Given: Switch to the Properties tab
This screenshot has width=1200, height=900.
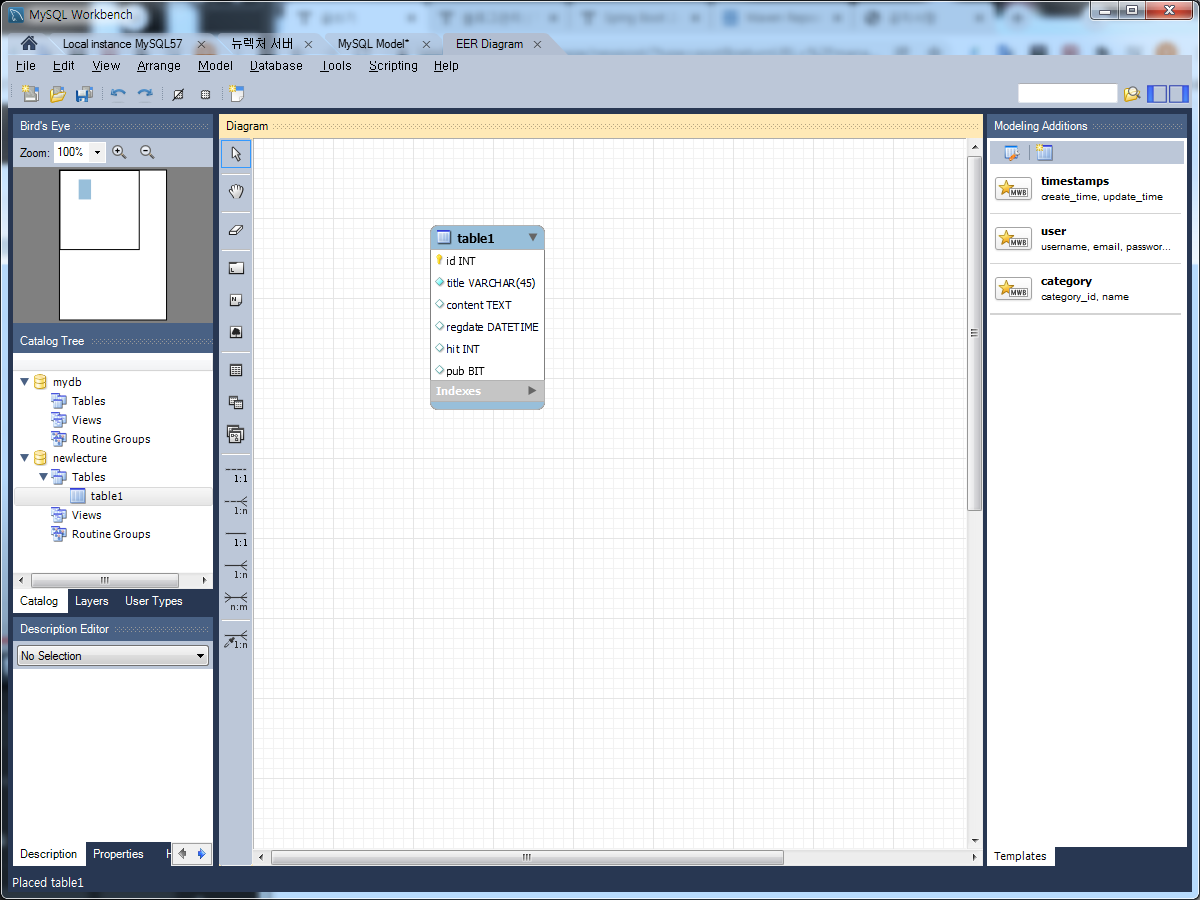Looking at the screenshot, I should pos(118,854).
